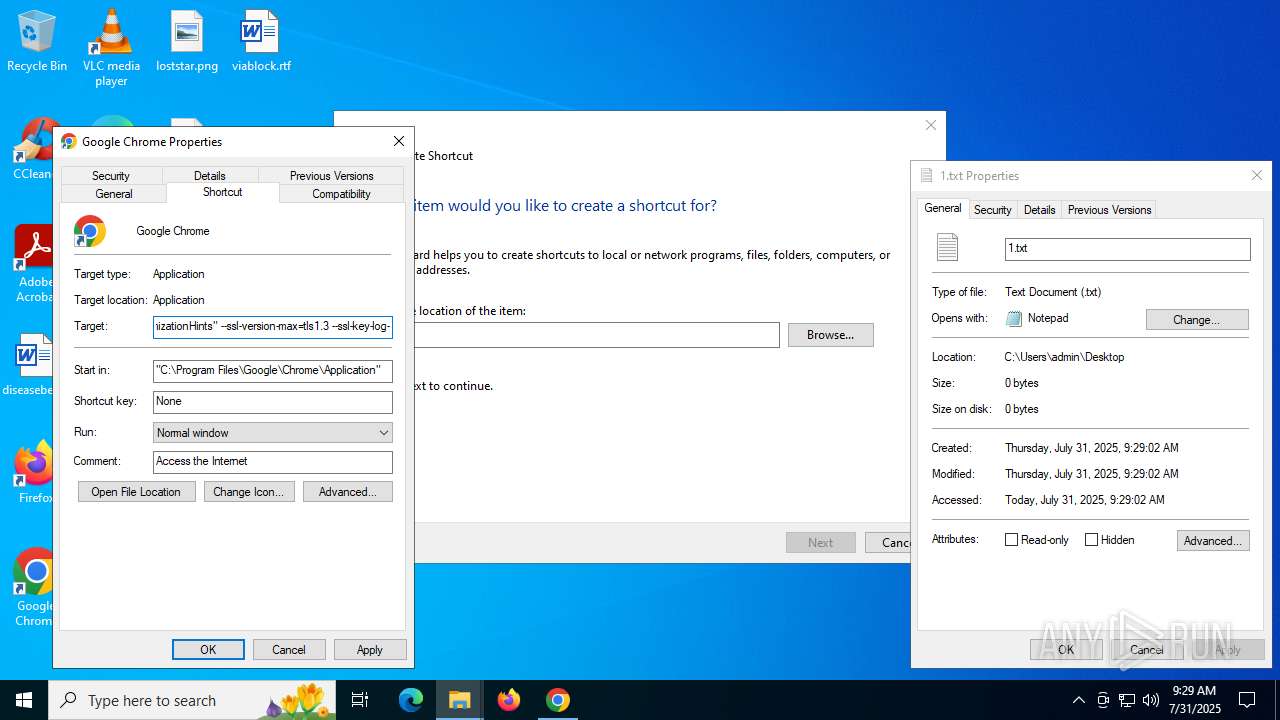
Task: Switch to Security tab in 1.txt Properties
Action: coord(993,210)
